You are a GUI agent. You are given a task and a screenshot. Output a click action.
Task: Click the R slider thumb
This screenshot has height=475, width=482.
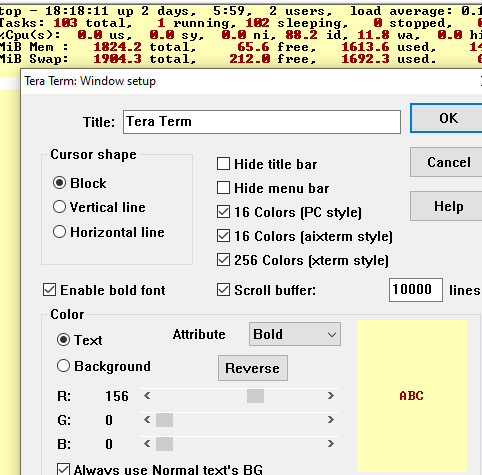256,396
